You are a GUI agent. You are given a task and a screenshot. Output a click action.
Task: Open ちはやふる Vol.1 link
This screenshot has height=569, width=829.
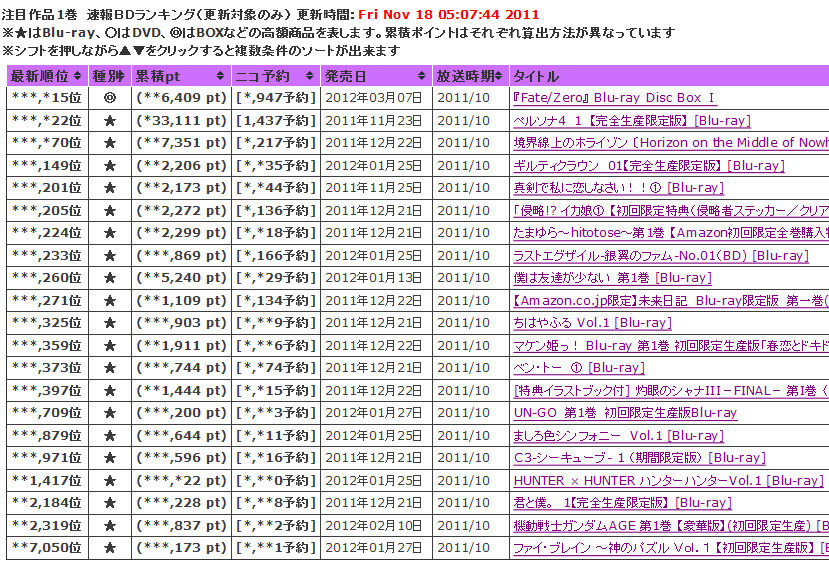coord(592,323)
